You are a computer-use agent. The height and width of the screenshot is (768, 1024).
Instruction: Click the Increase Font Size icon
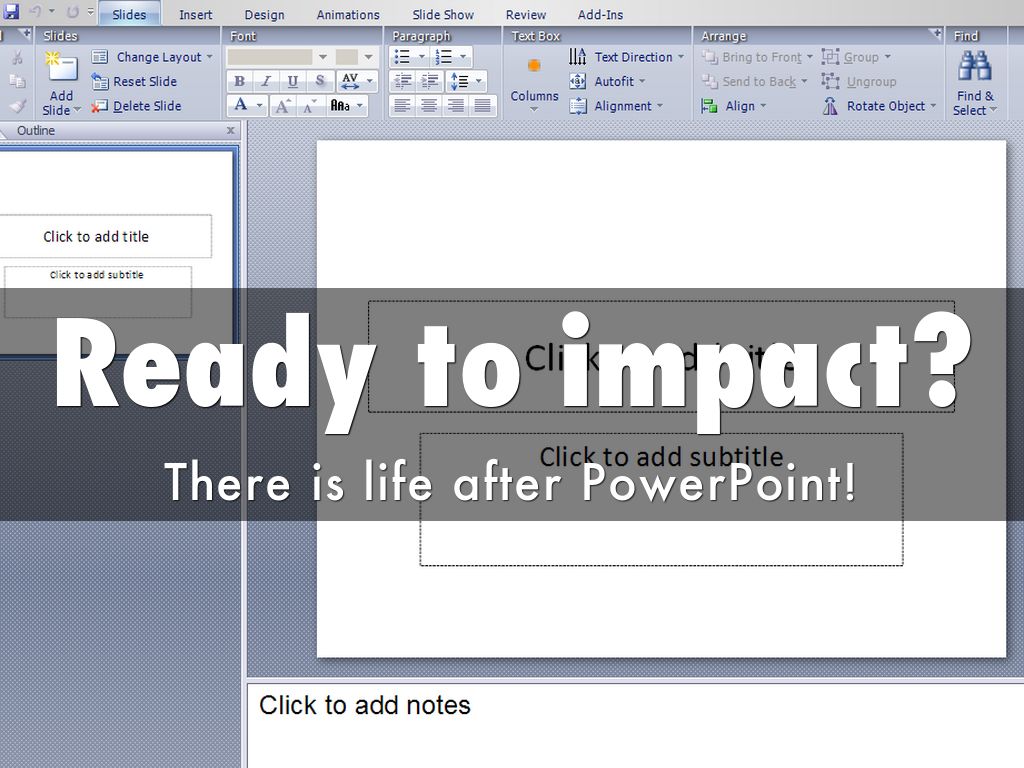click(283, 106)
